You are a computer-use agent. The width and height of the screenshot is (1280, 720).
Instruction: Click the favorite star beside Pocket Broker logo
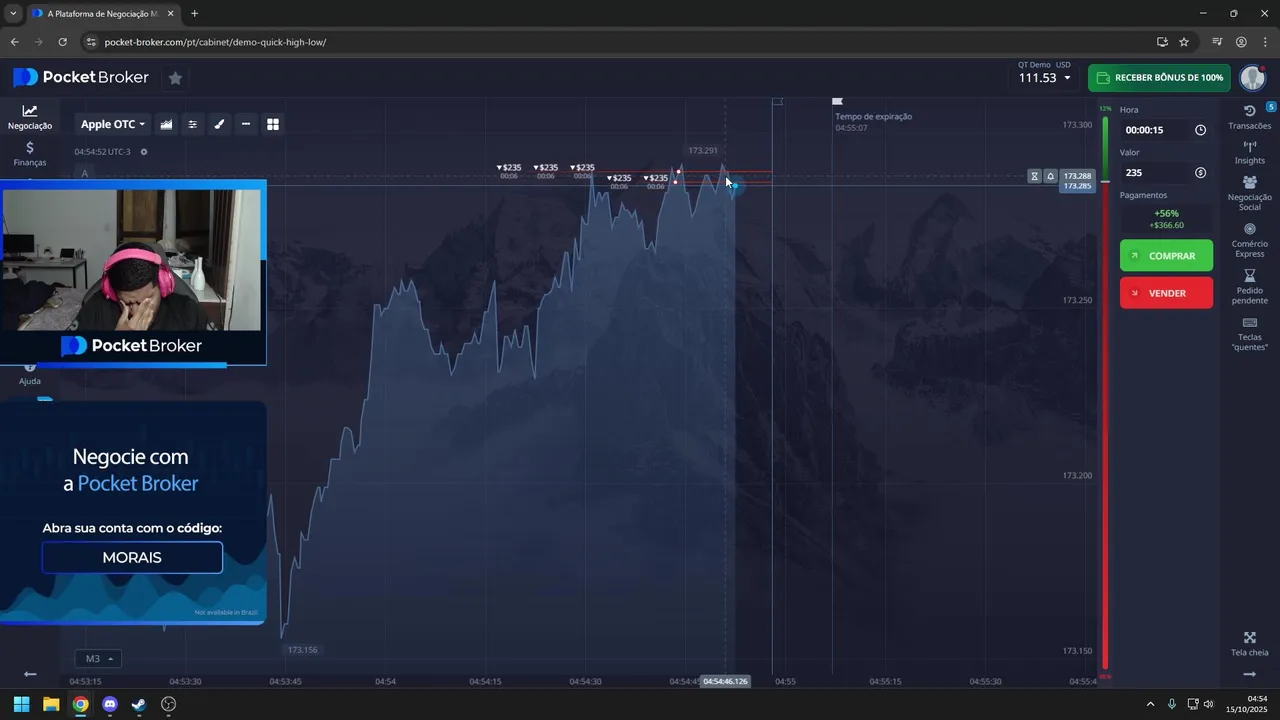tap(175, 77)
